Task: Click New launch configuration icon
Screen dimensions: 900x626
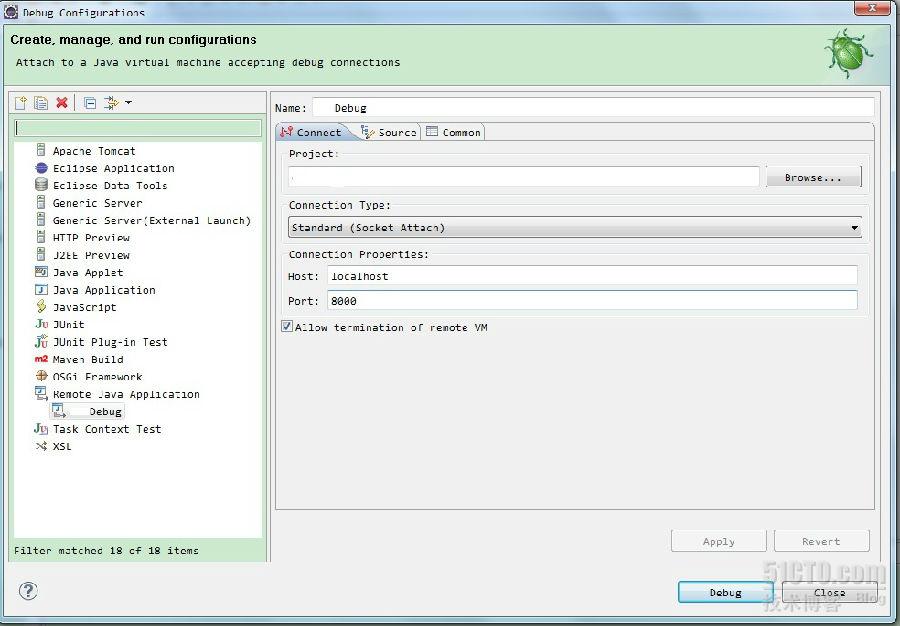Action: click(x=21, y=103)
